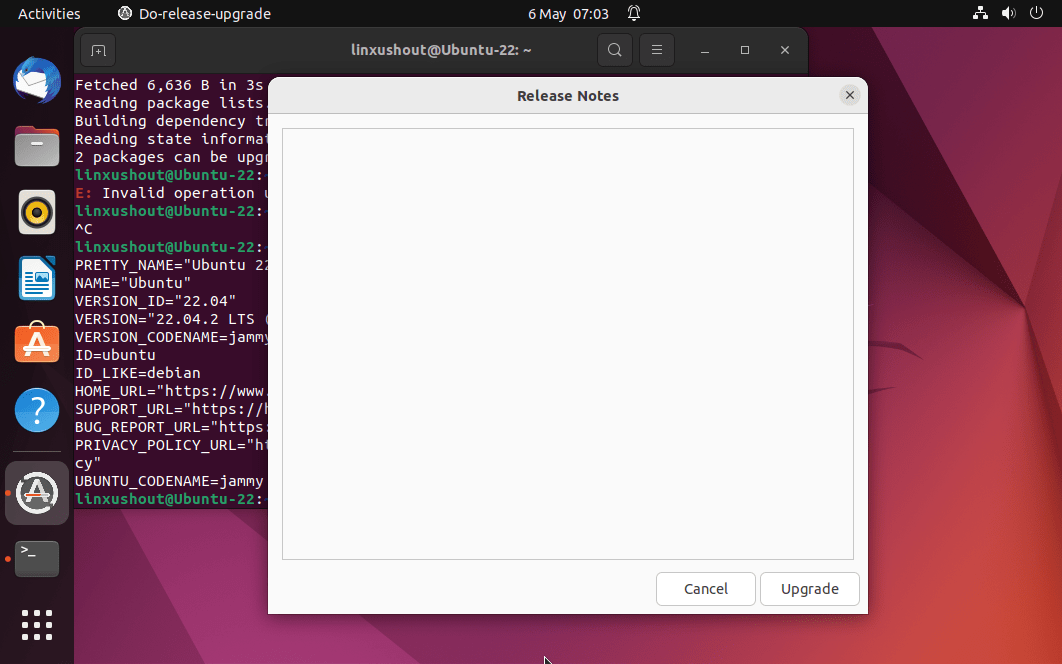Image resolution: width=1062 pixels, height=664 pixels.
Task: Close the Release Notes dialog with X
Action: 849,96
